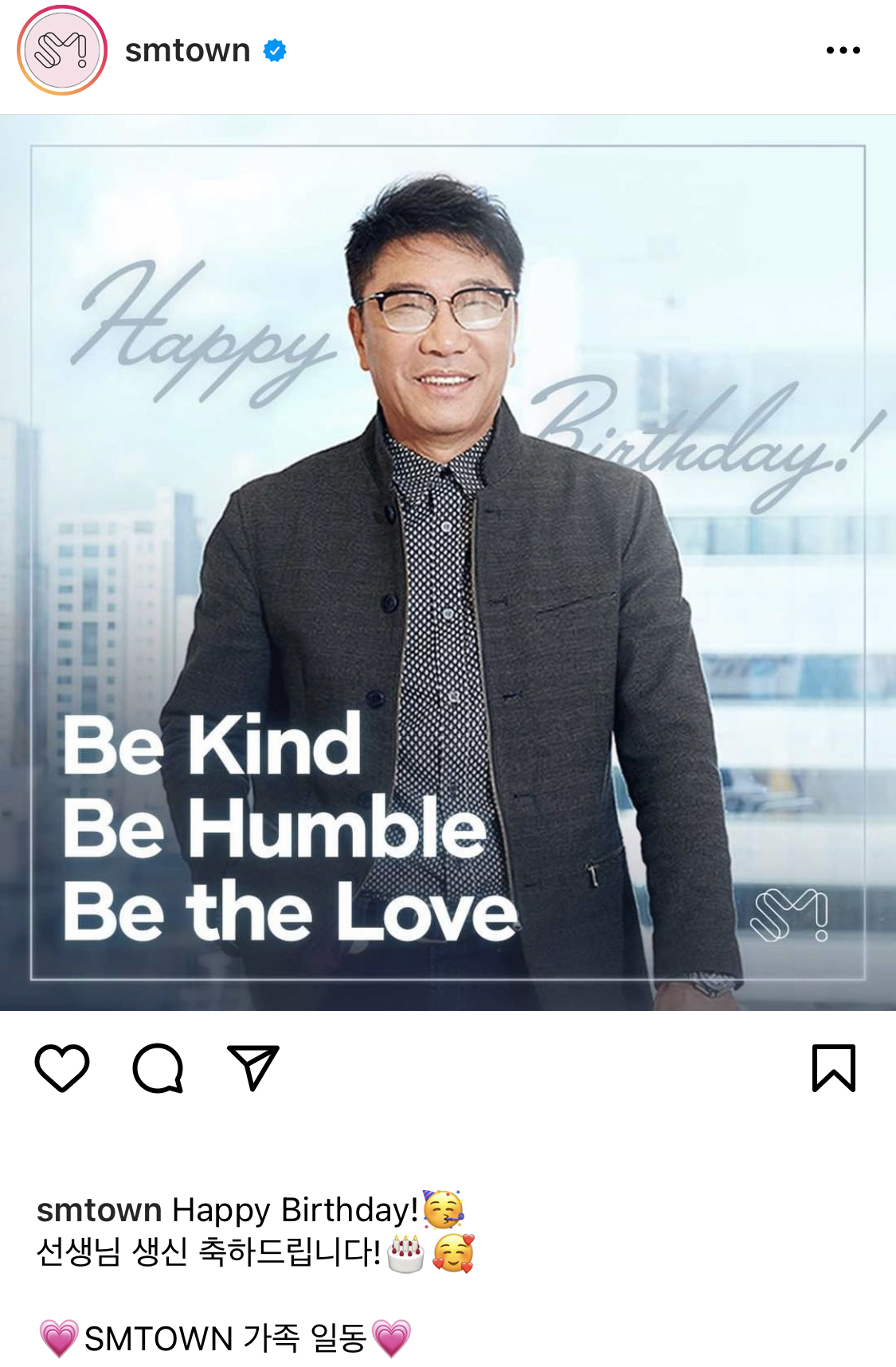Tap the '선생님 생신 축하드립니다!' caption line
Screen dimensions: 896x1367
(209, 1252)
